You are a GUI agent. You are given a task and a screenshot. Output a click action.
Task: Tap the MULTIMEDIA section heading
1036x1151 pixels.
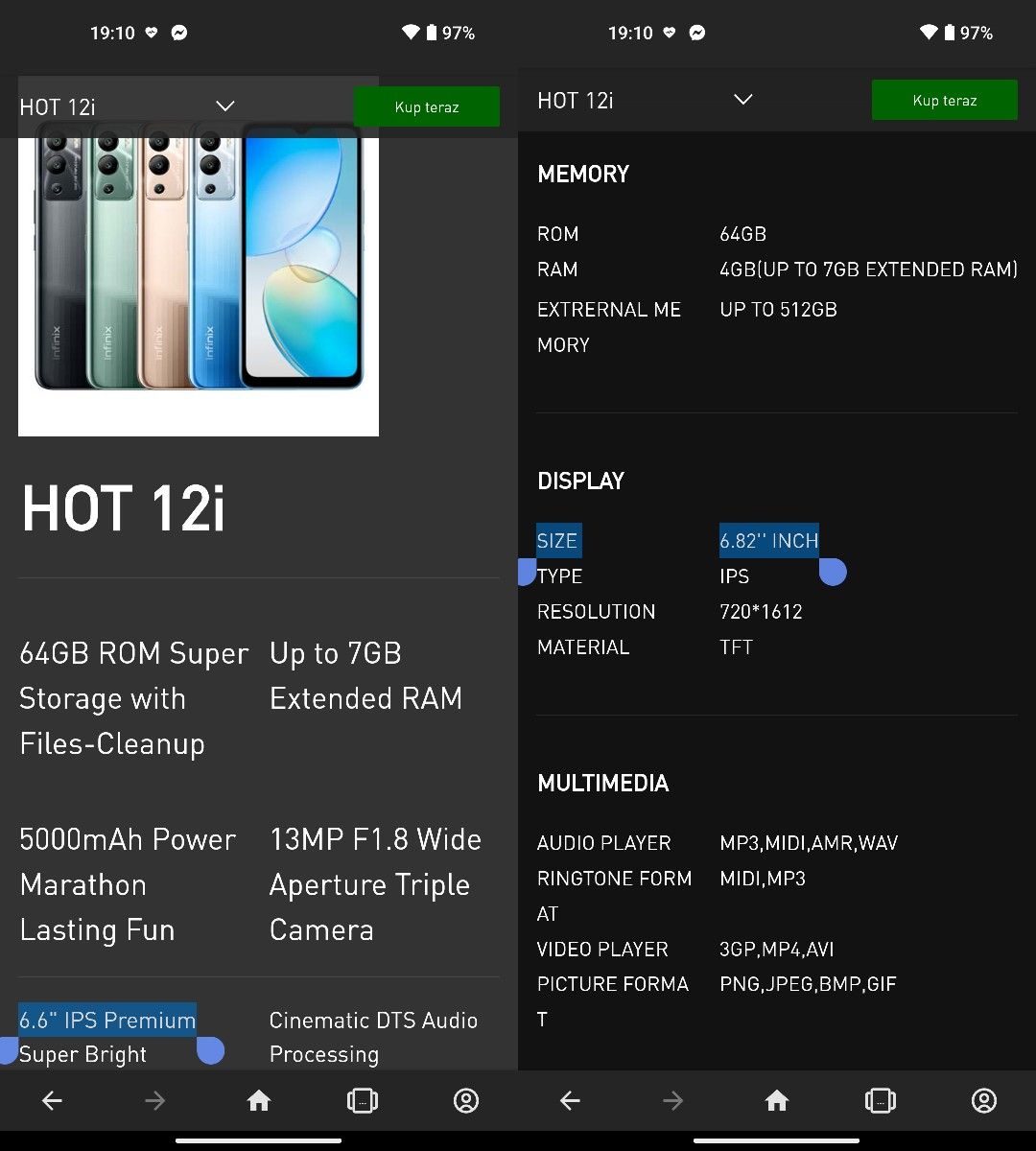(x=602, y=783)
